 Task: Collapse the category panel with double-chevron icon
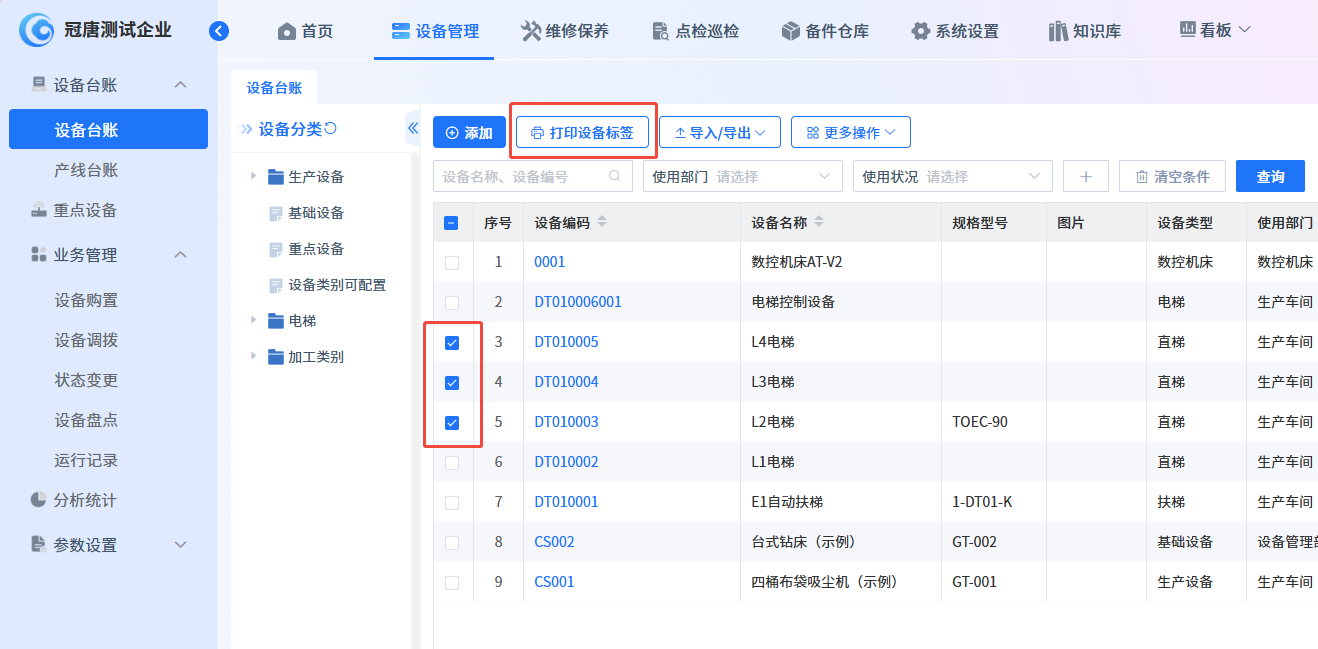(412, 129)
